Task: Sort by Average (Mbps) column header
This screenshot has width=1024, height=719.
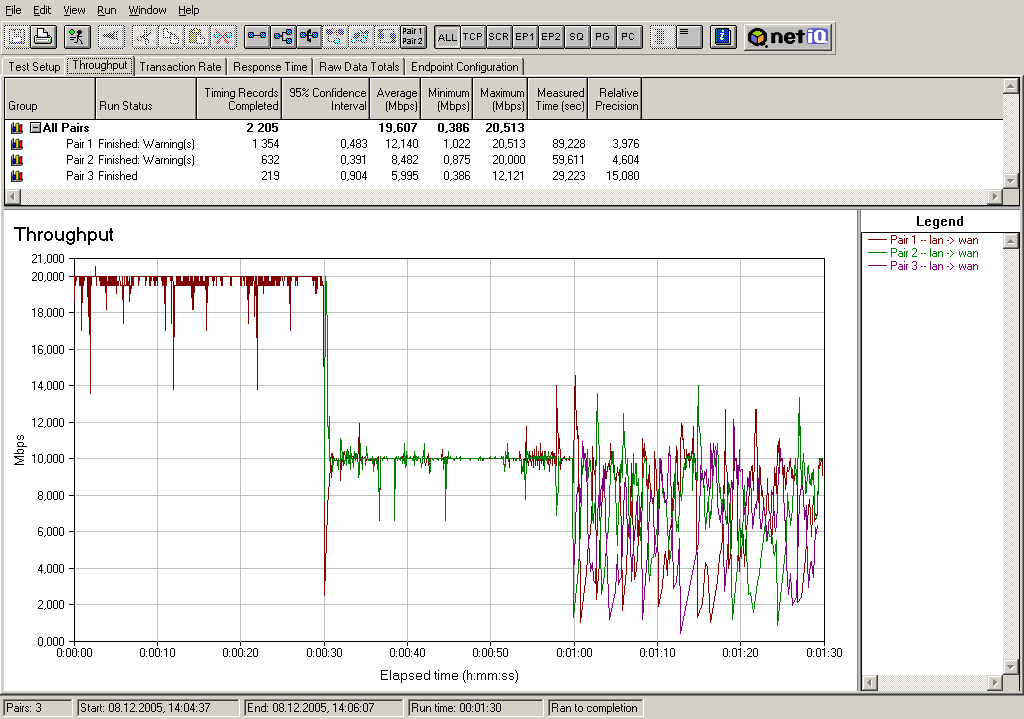Action: 396,99
